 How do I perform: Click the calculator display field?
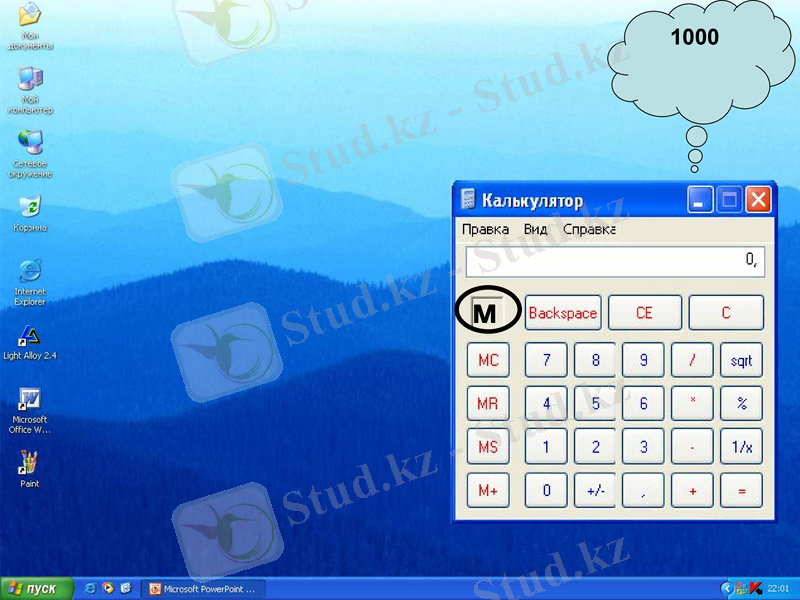pyautogui.click(x=614, y=261)
